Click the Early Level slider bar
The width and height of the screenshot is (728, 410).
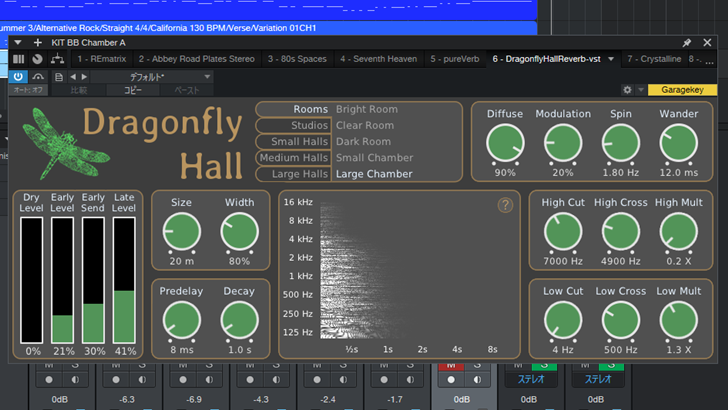click(x=62, y=280)
